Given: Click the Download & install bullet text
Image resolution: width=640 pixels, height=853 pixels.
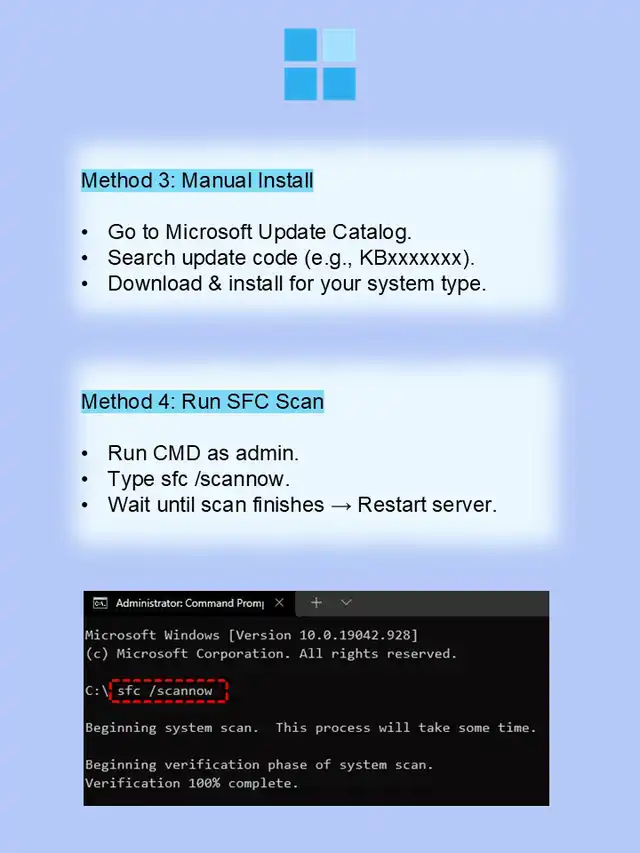Looking at the screenshot, I should point(297,283).
